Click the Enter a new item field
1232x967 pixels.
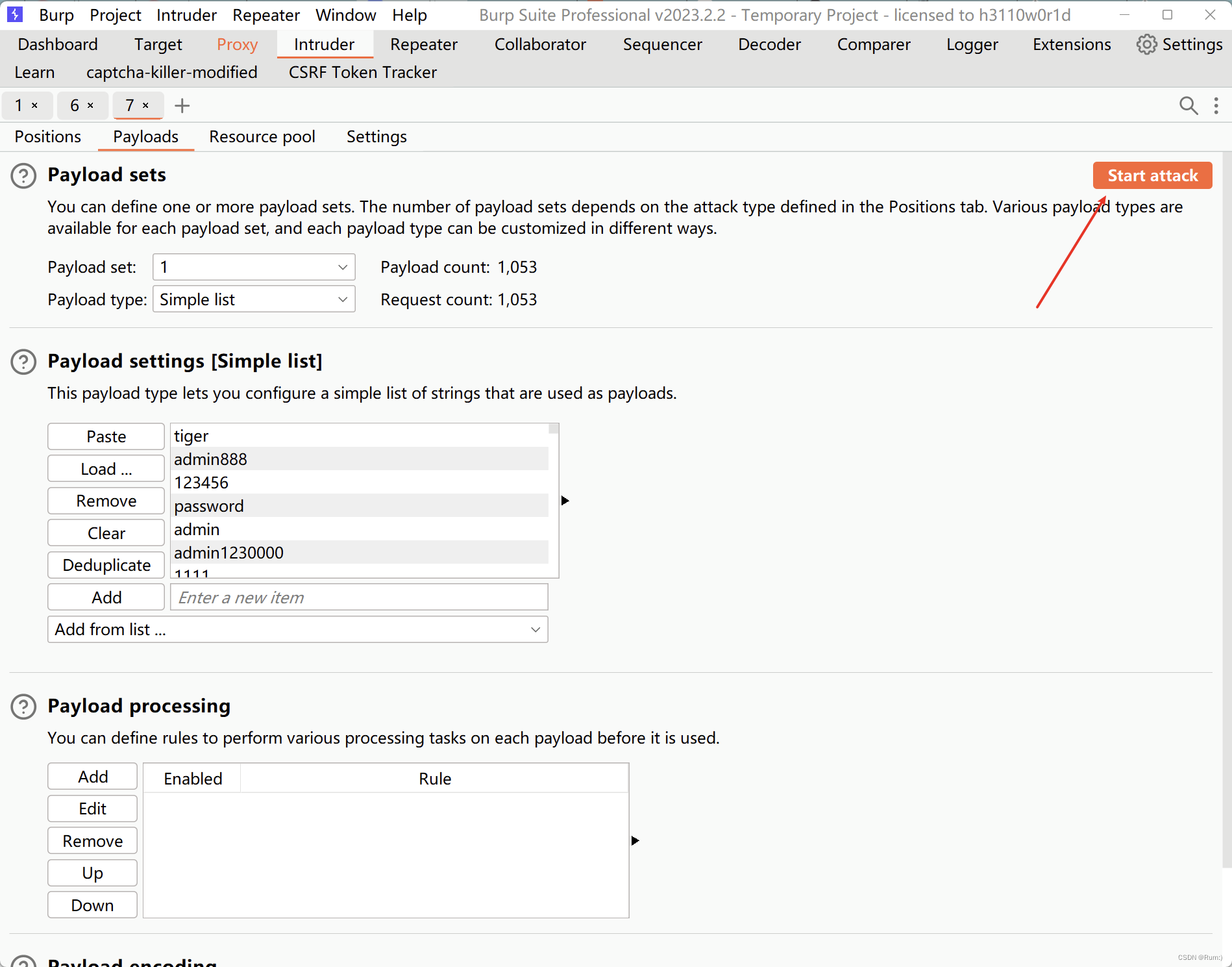coord(359,597)
